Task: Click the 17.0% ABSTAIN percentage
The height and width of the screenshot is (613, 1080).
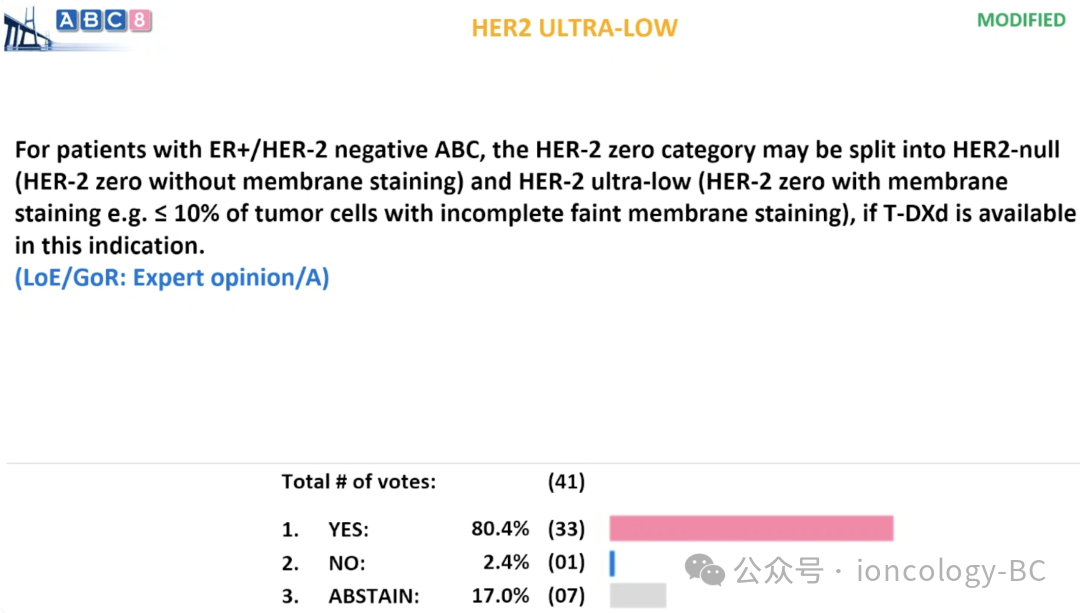Action: tap(500, 596)
